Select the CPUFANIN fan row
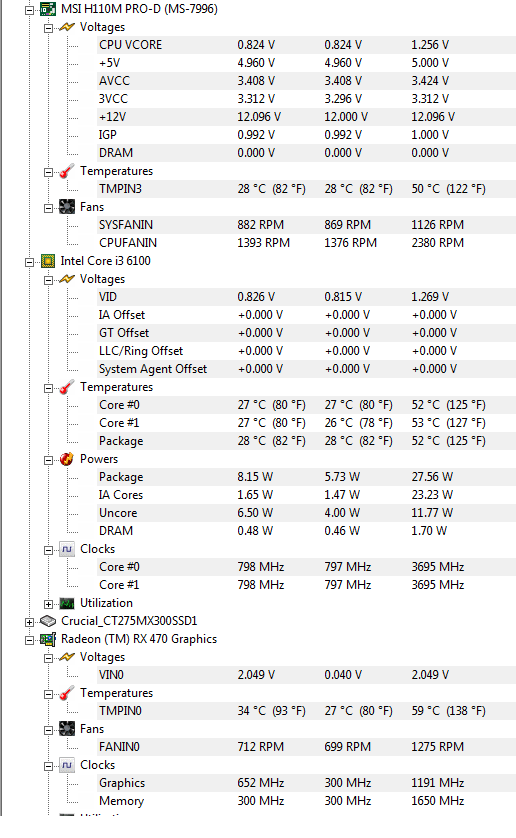 306,243
